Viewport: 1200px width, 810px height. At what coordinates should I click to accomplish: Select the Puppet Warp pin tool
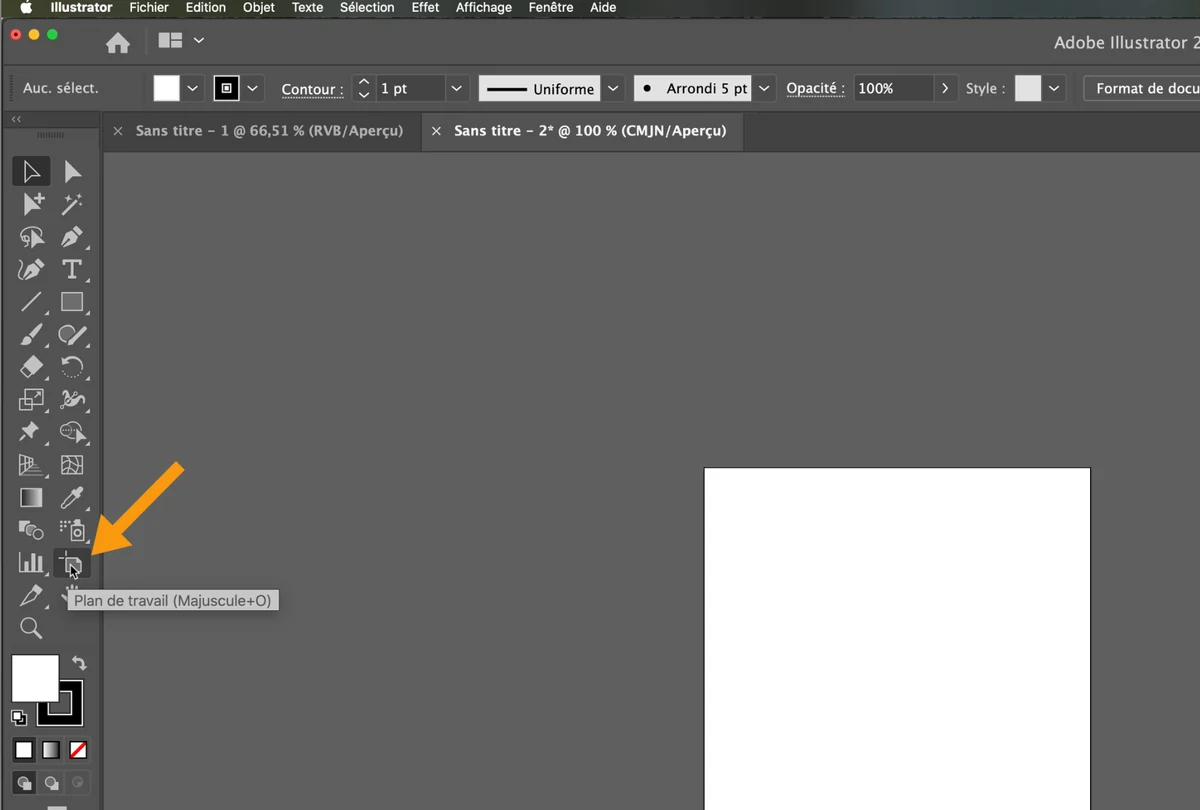pyautogui.click(x=31, y=432)
